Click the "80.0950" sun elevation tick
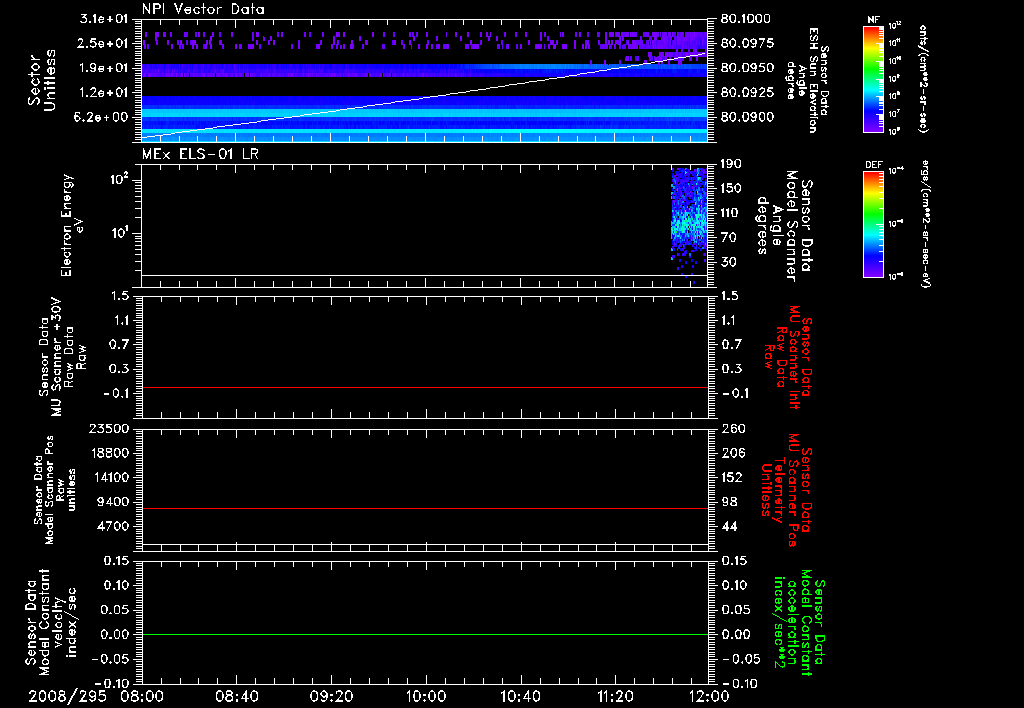Screen dimensions: 1024x708 click(x=748, y=68)
